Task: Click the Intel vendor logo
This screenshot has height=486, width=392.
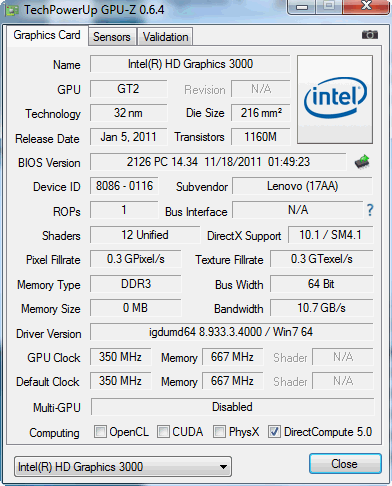Action: [335, 100]
